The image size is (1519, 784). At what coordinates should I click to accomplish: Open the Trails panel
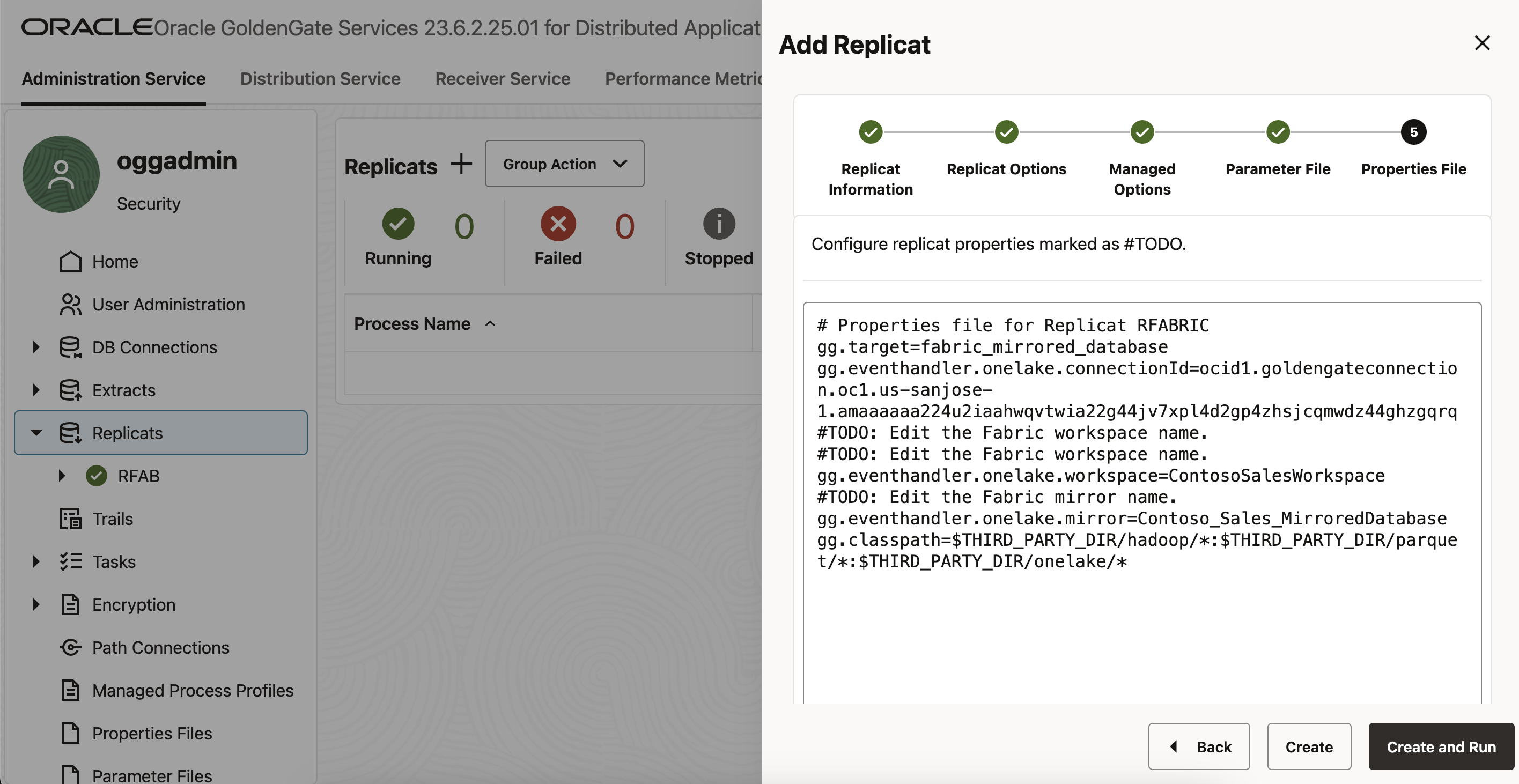point(113,519)
